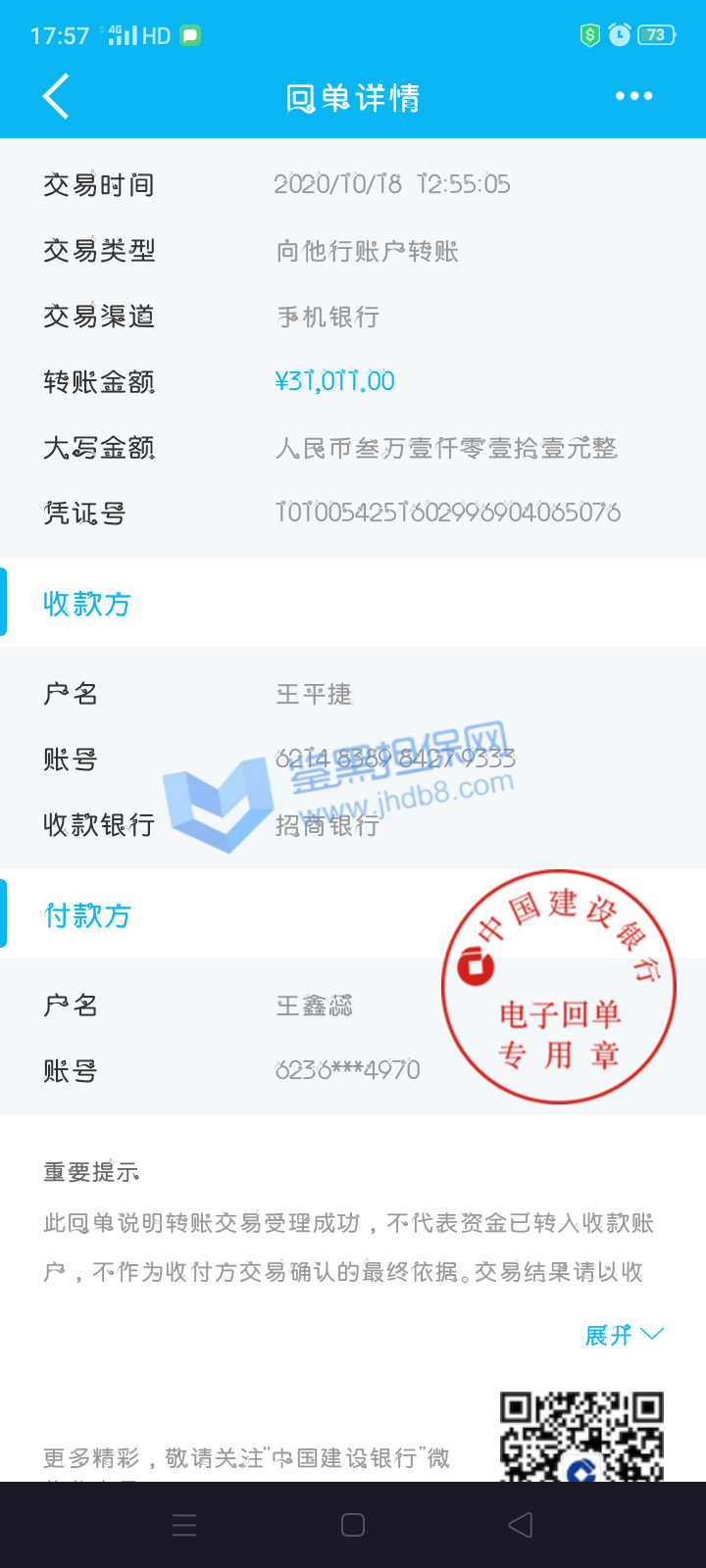
Task: Select the transfer amount ¥31,011.00
Action: [335, 381]
